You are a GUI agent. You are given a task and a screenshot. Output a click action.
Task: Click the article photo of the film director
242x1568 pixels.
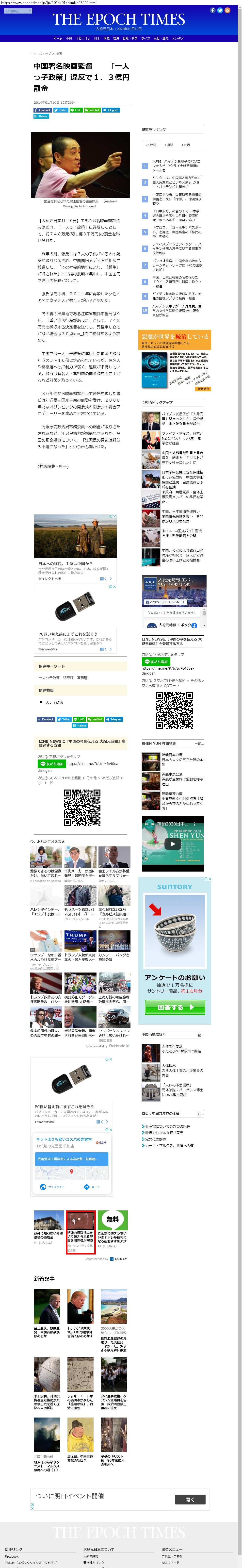pos(80,165)
